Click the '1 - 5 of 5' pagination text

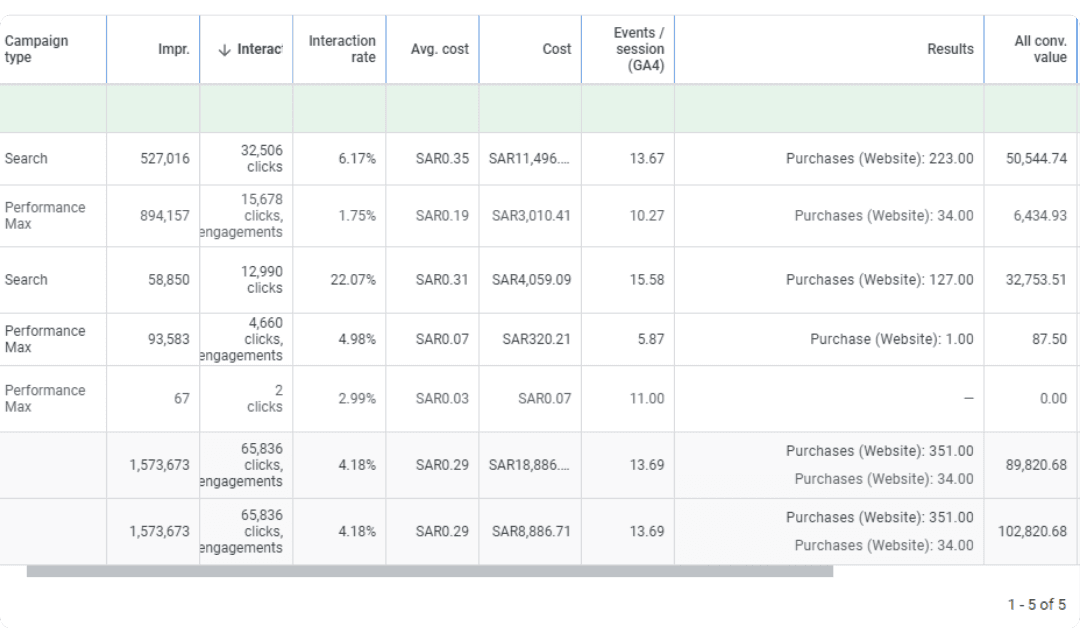1037,605
